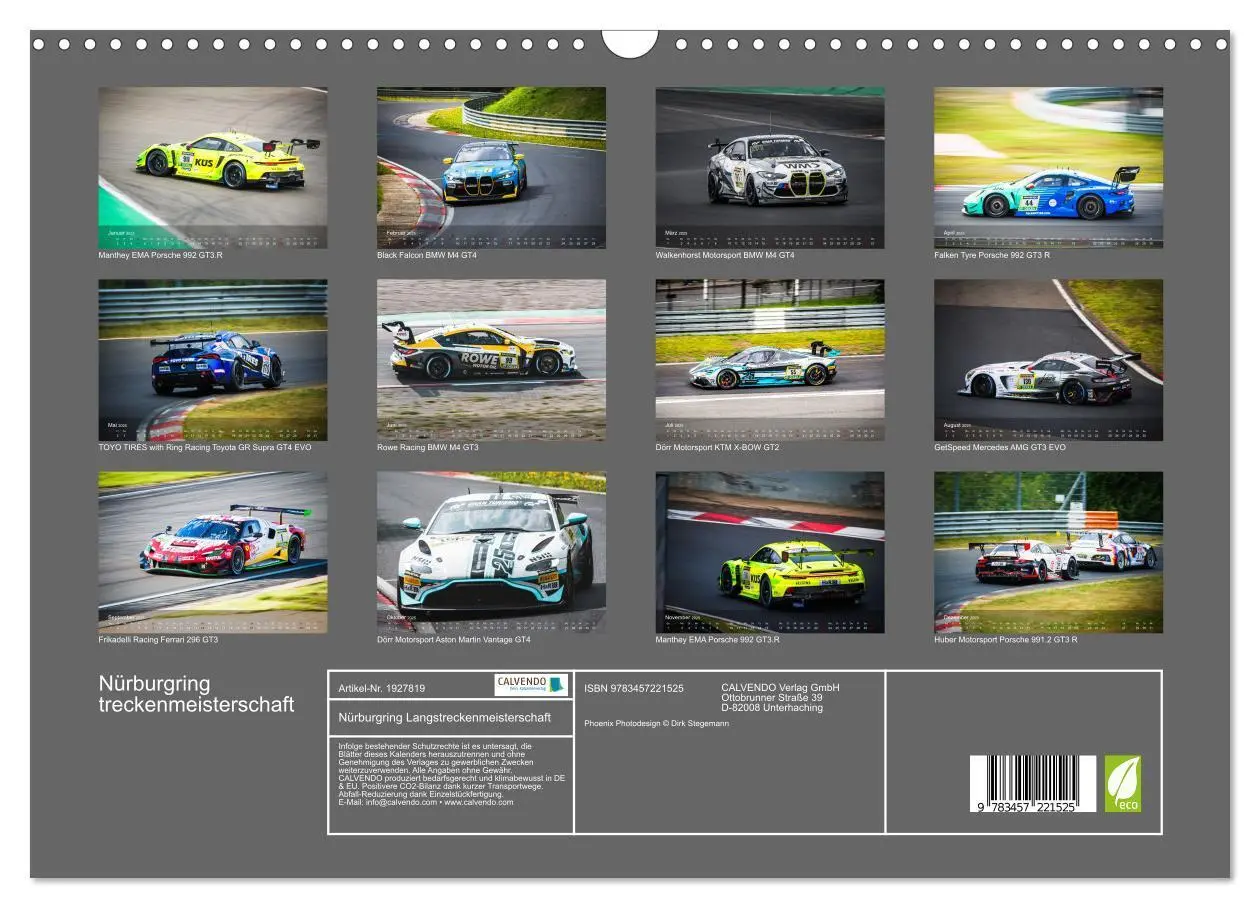This screenshot has height=908, width=1260.
Task: Click the green eco leaf icon
Action: (1122, 783)
